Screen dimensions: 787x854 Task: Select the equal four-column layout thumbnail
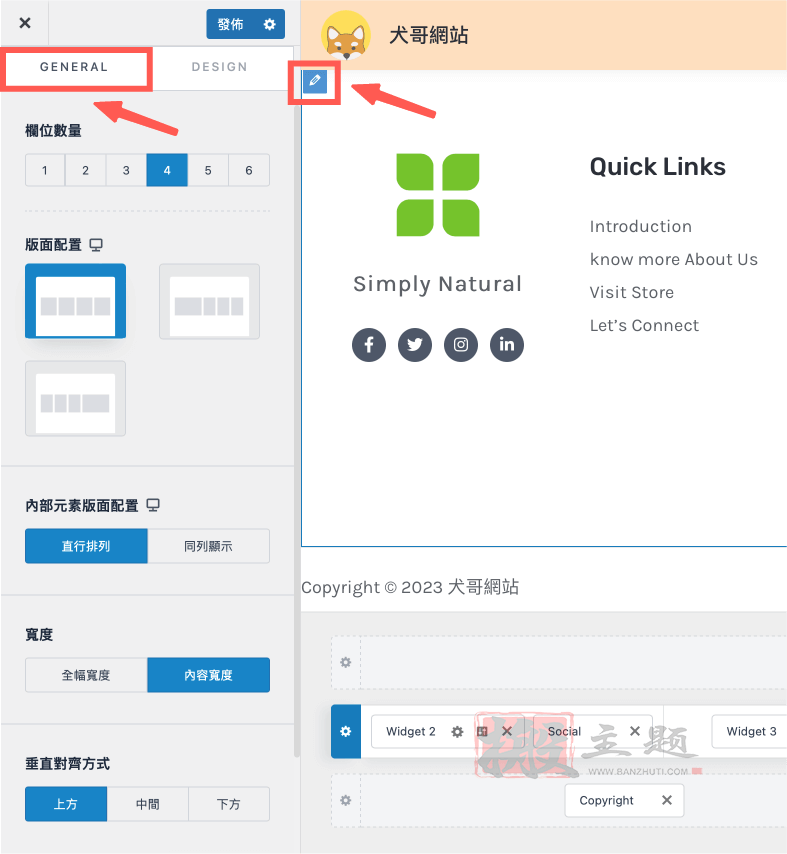tap(76, 301)
